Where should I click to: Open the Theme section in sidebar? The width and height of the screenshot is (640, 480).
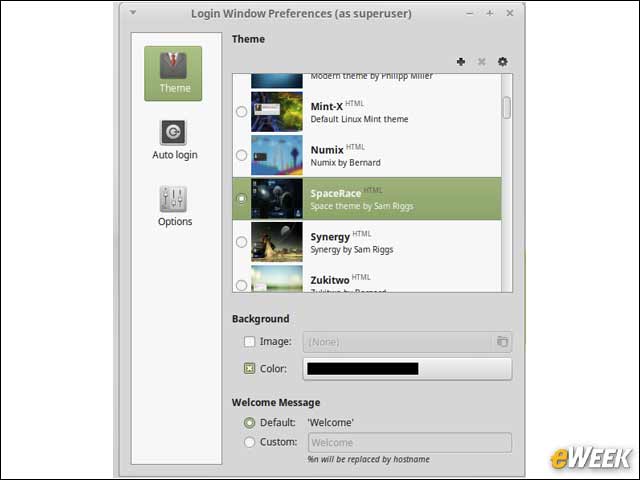173,73
